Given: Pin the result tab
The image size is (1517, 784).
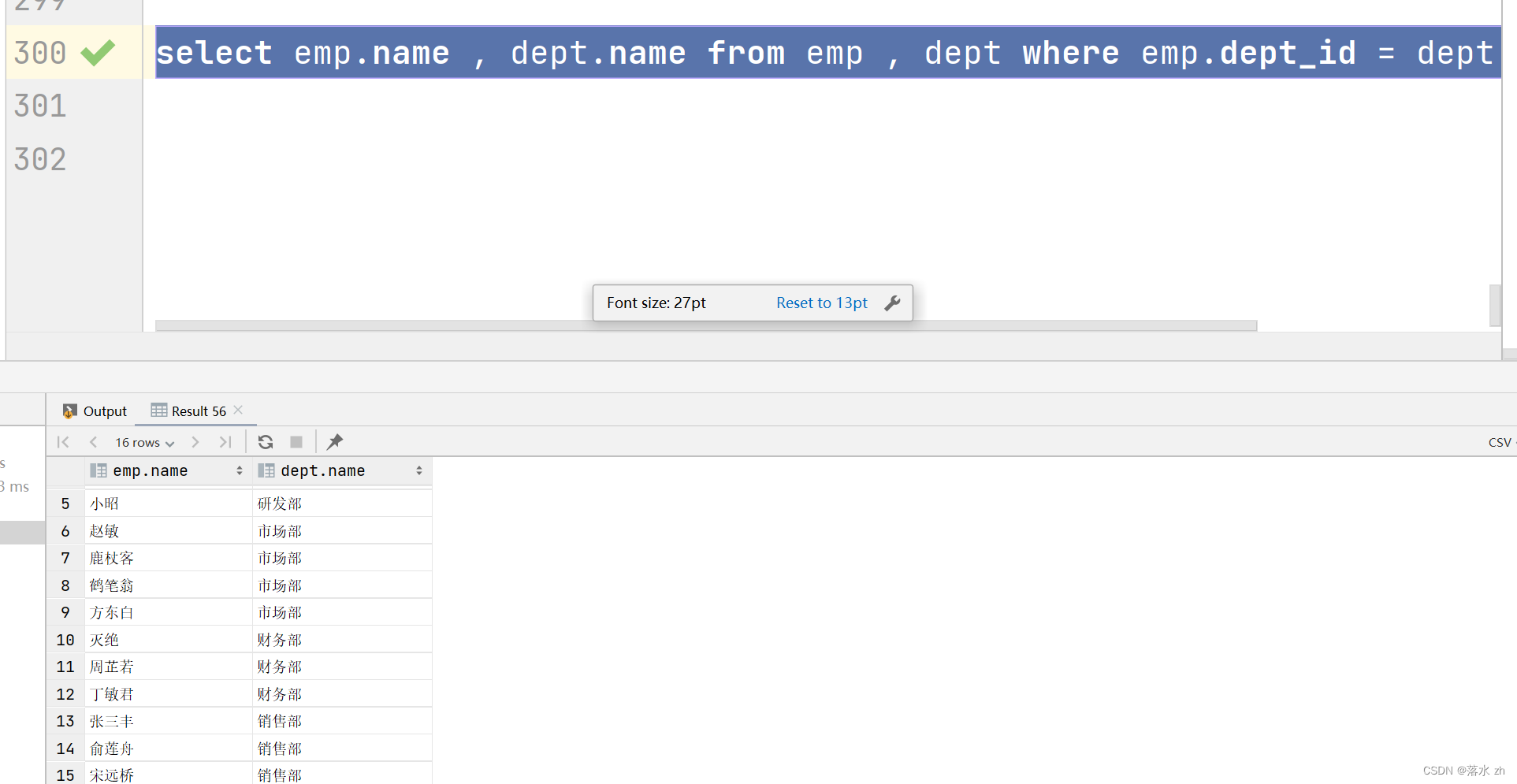Looking at the screenshot, I should click(x=335, y=442).
